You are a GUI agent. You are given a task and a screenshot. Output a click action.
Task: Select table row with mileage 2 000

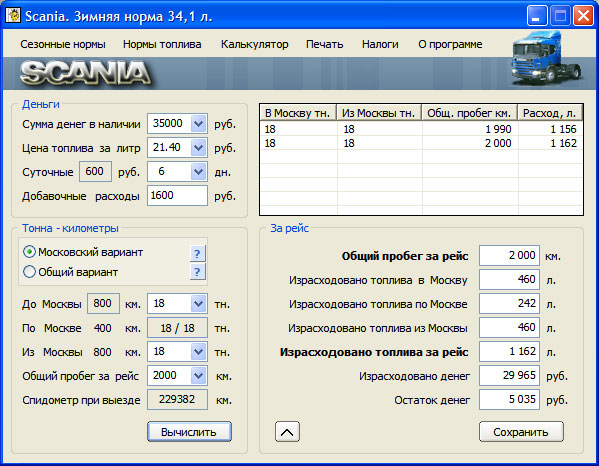[x=421, y=143]
